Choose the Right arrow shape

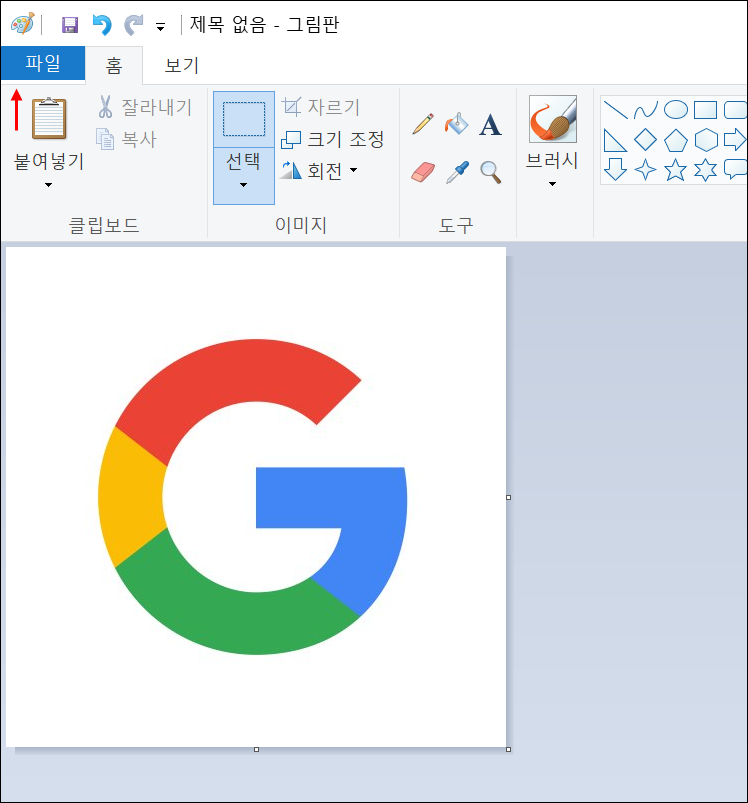[x=735, y=140]
